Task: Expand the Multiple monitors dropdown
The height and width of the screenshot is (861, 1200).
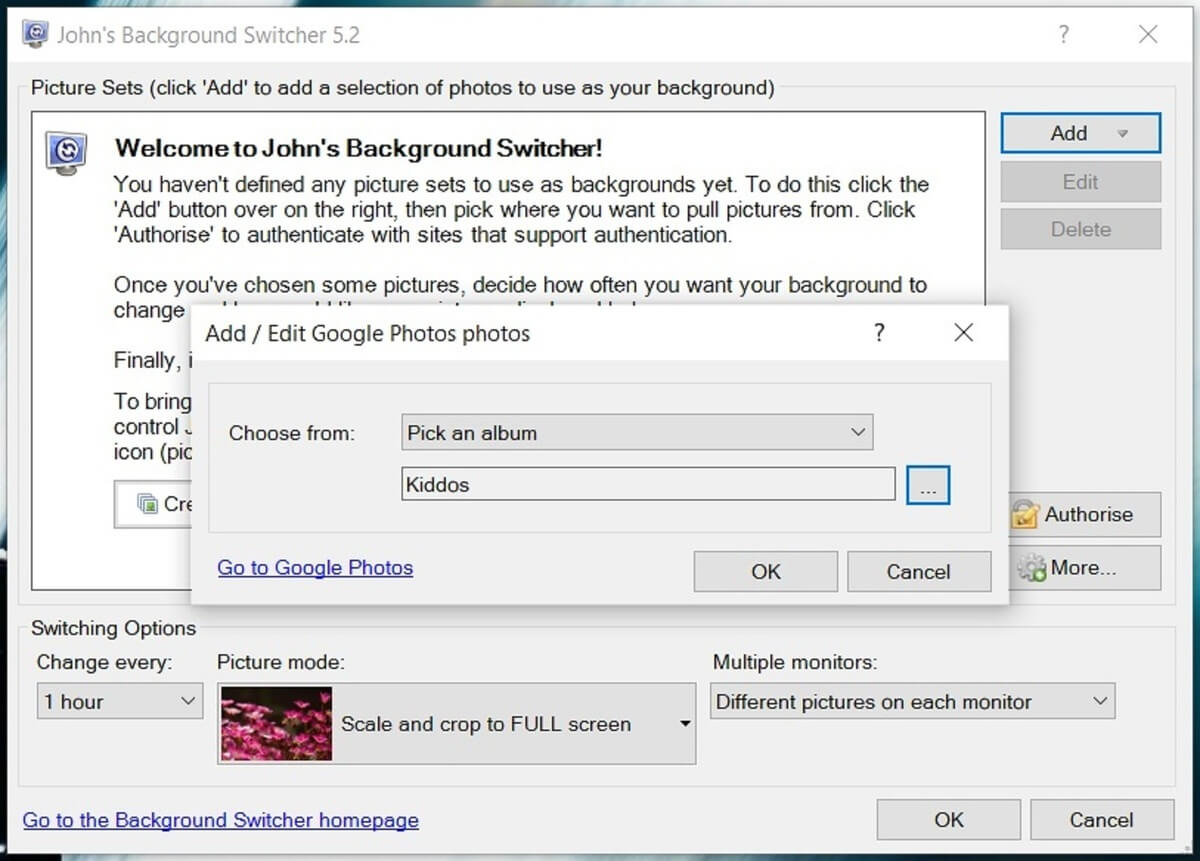Action: click(x=912, y=702)
